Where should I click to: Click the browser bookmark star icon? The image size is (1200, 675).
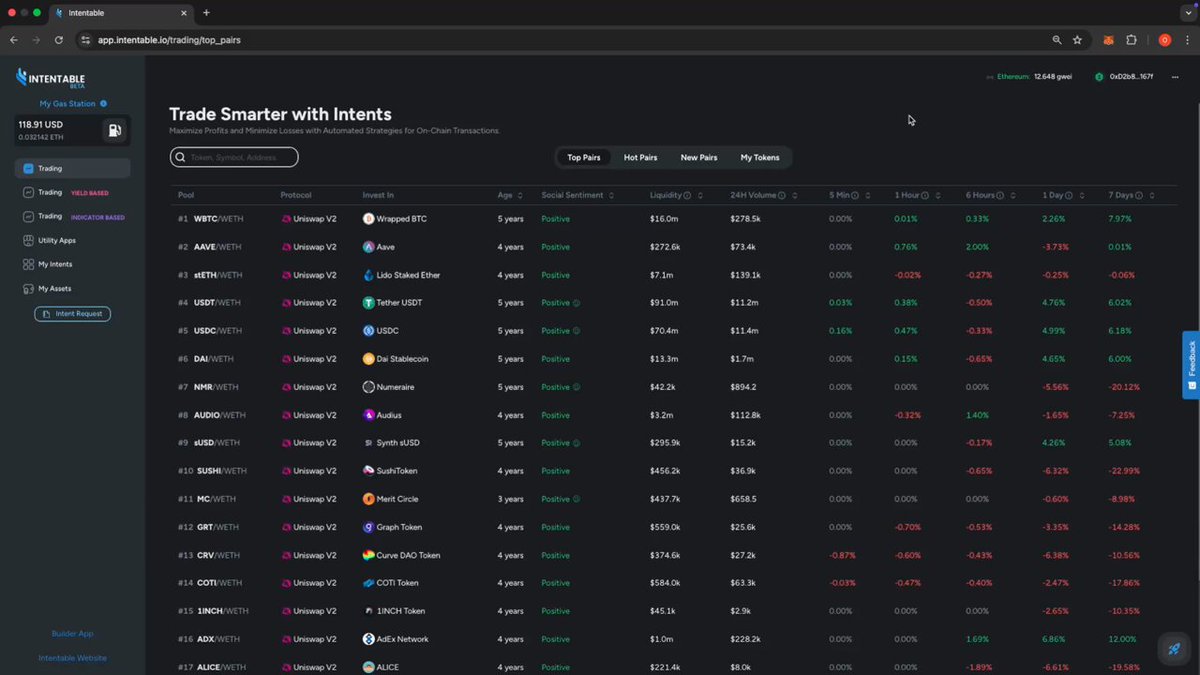(1077, 40)
